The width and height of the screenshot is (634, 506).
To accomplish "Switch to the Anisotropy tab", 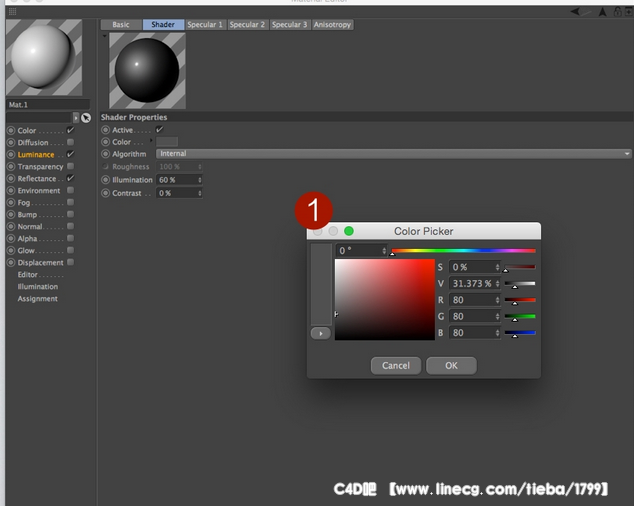I will [332, 25].
